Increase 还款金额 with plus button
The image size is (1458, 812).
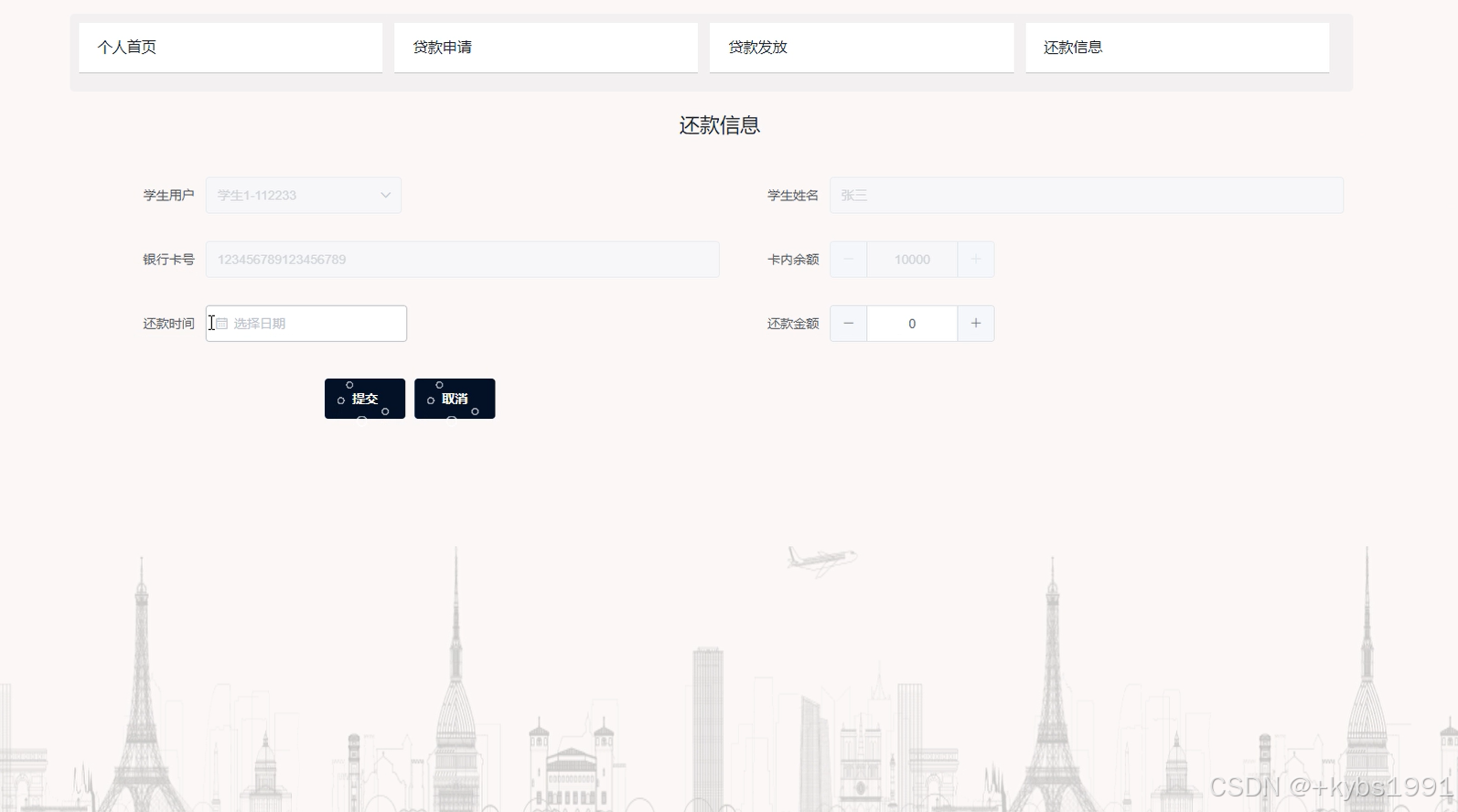tap(976, 324)
